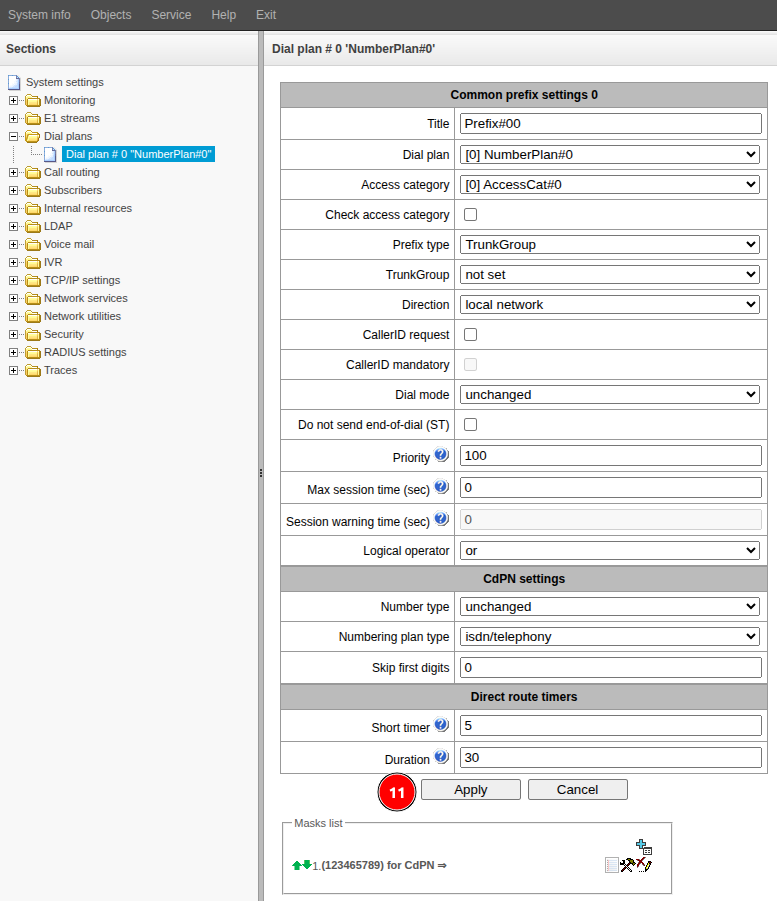
Task: Click the Exit menu item
Action: pos(266,15)
